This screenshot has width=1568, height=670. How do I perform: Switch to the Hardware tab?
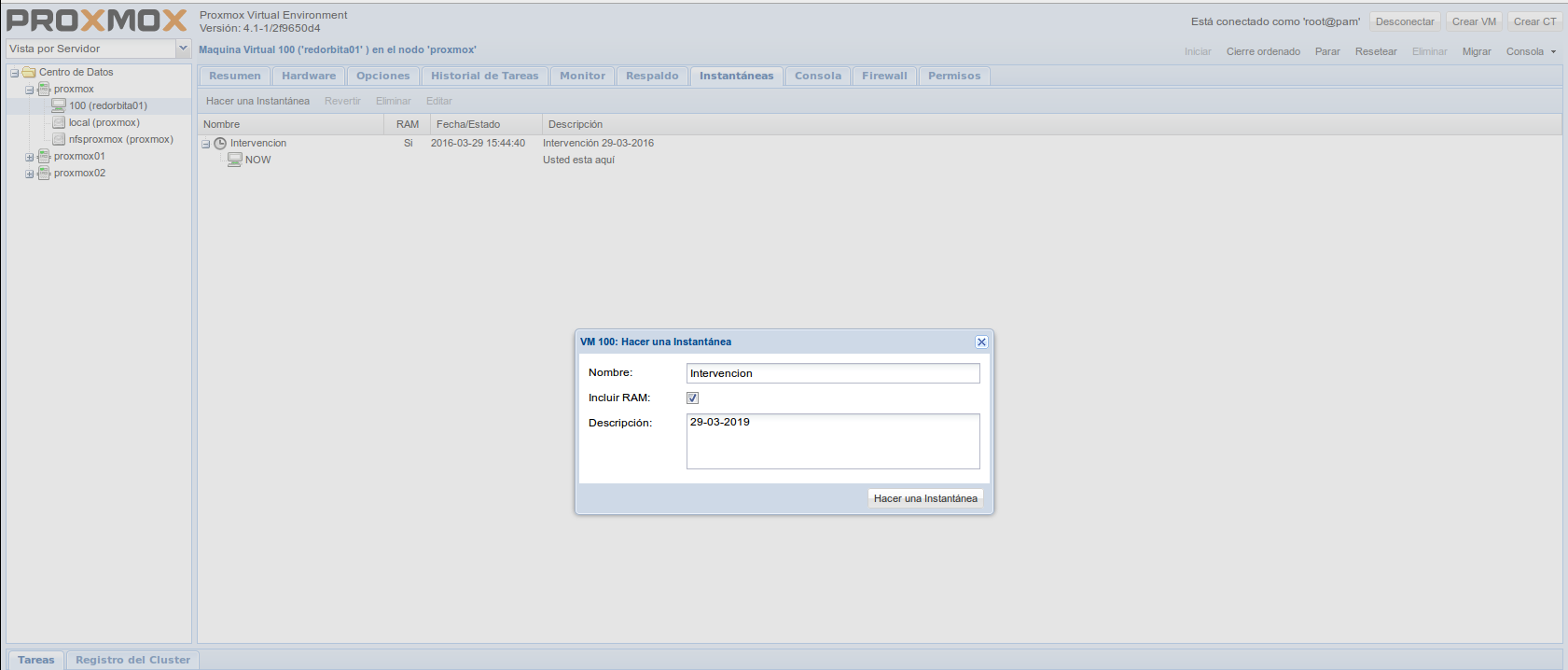309,77
